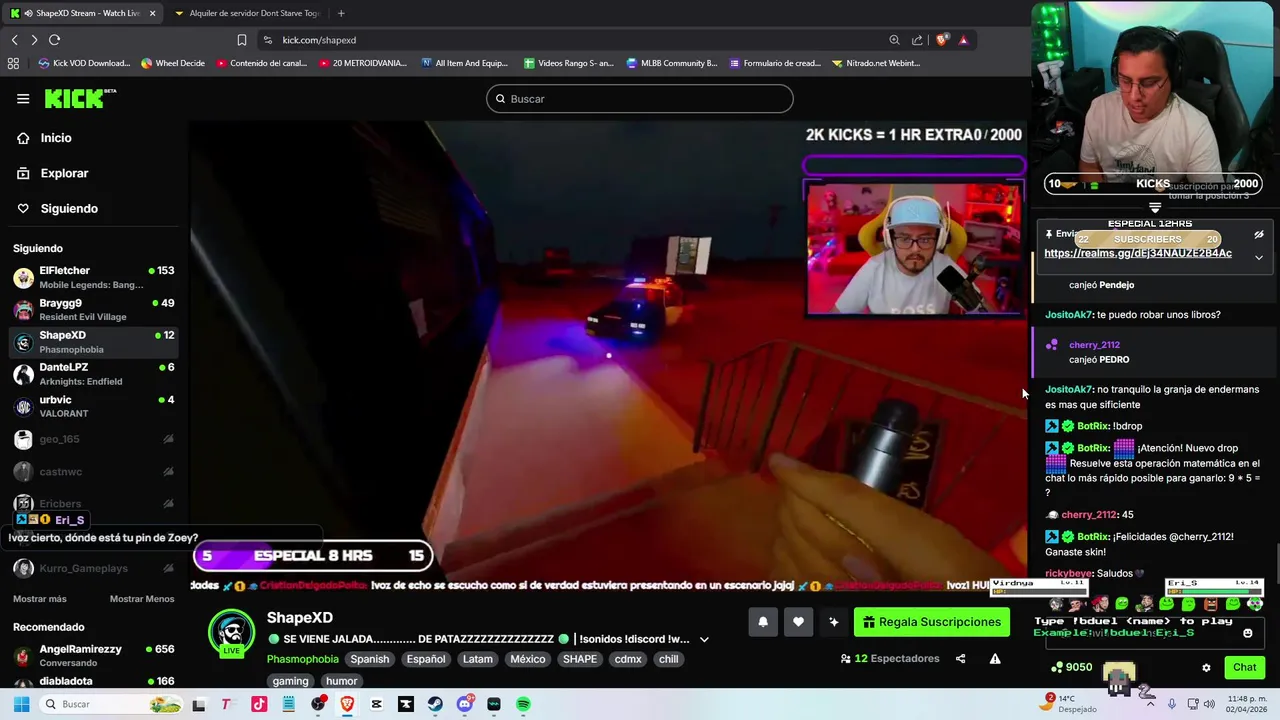Select the humor tag
This screenshot has width=1280, height=720.
point(341,681)
